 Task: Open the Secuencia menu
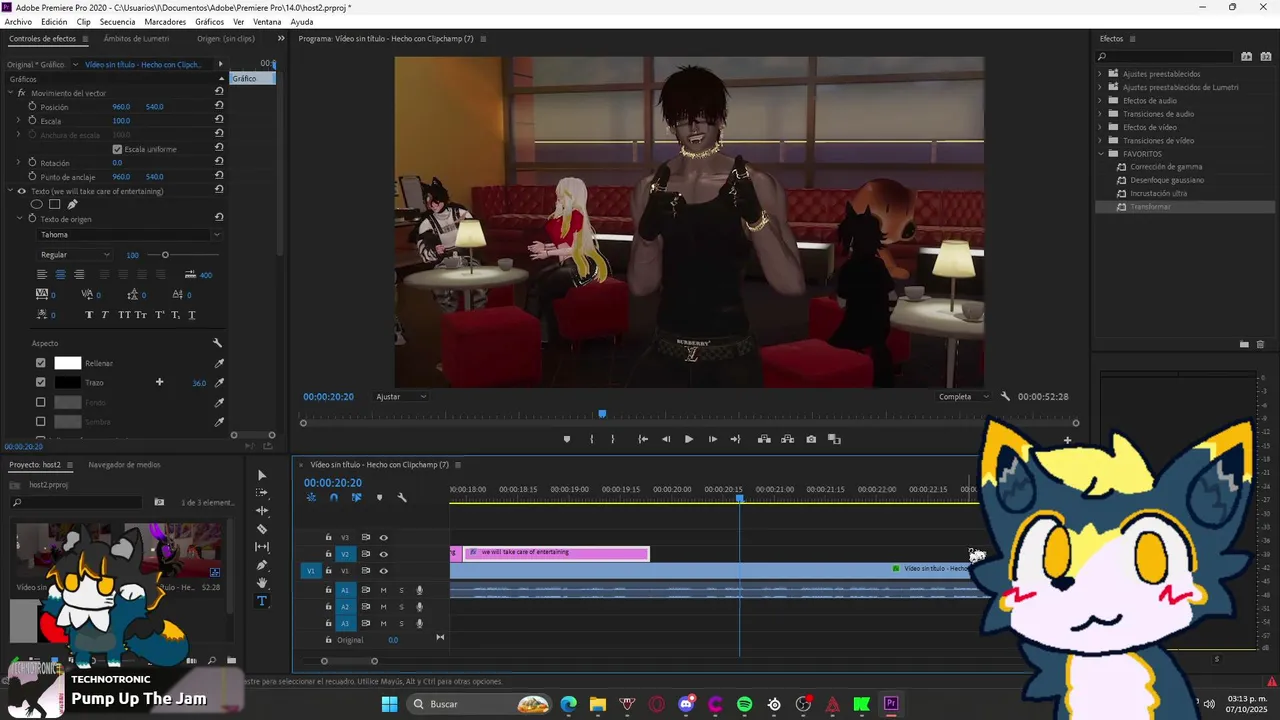[x=118, y=22]
